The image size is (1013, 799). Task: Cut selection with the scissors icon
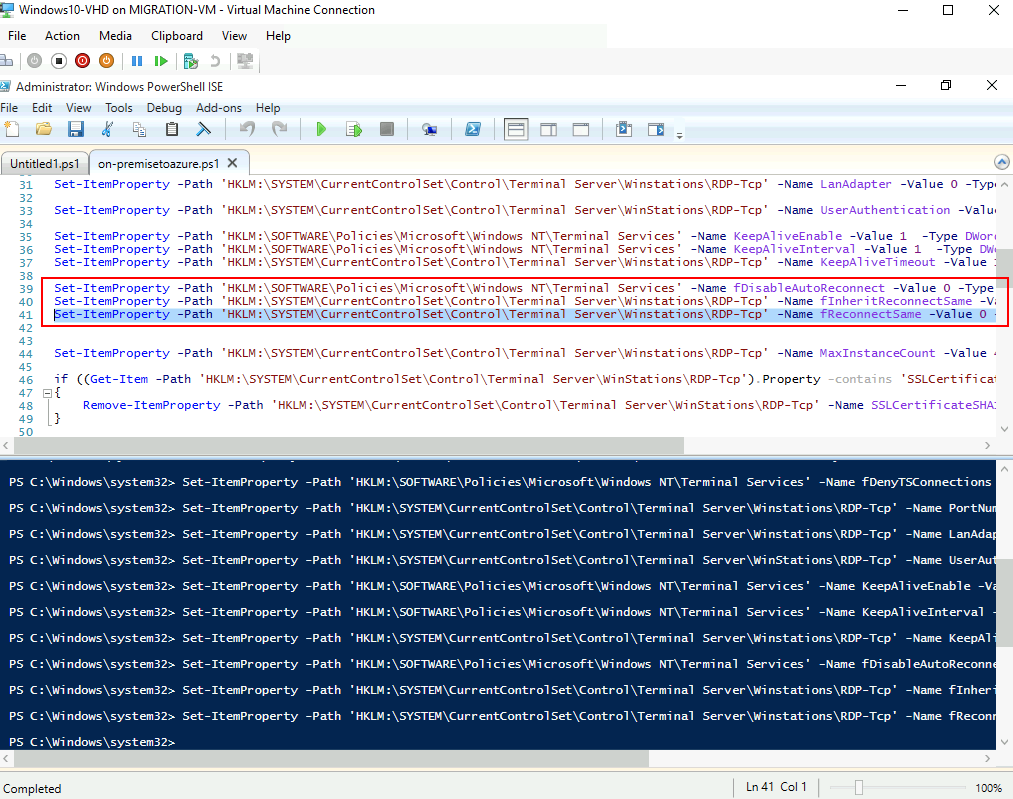pyautogui.click(x=107, y=129)
